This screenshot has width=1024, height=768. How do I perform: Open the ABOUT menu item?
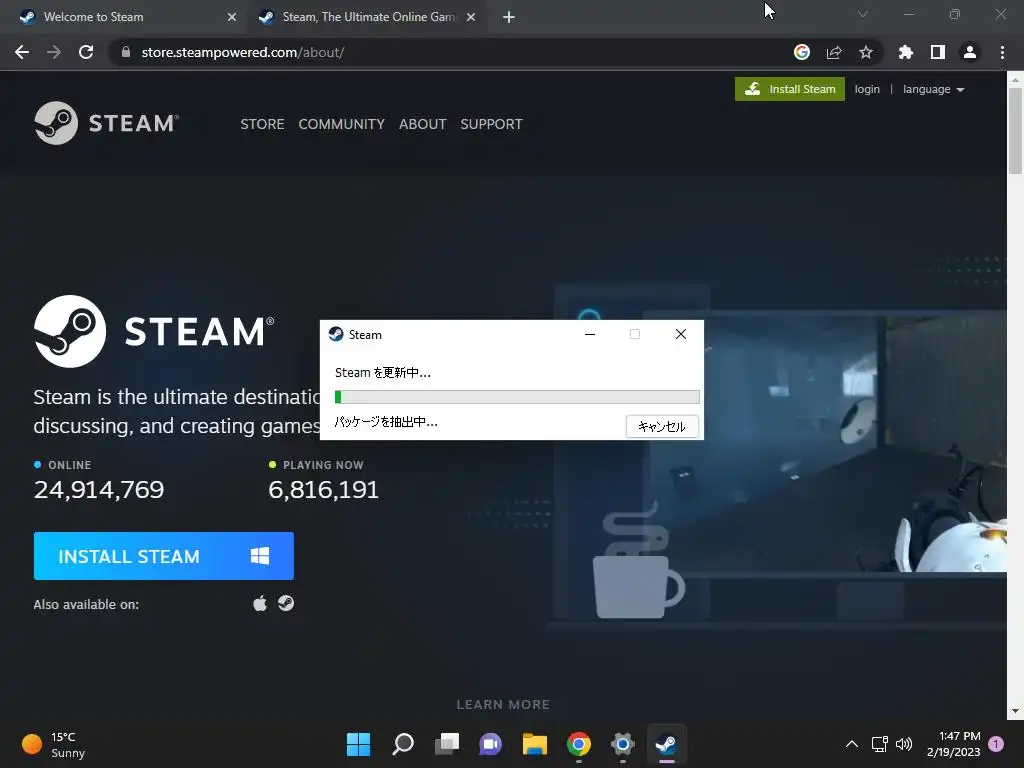[423, 124]
